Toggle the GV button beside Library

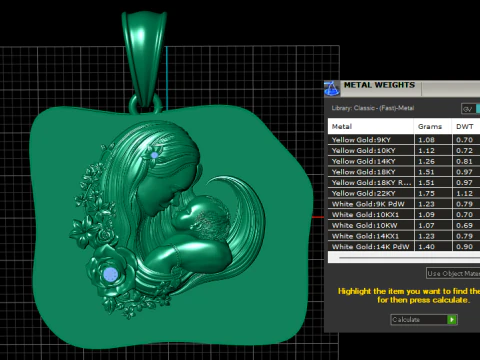pos(470,109)
